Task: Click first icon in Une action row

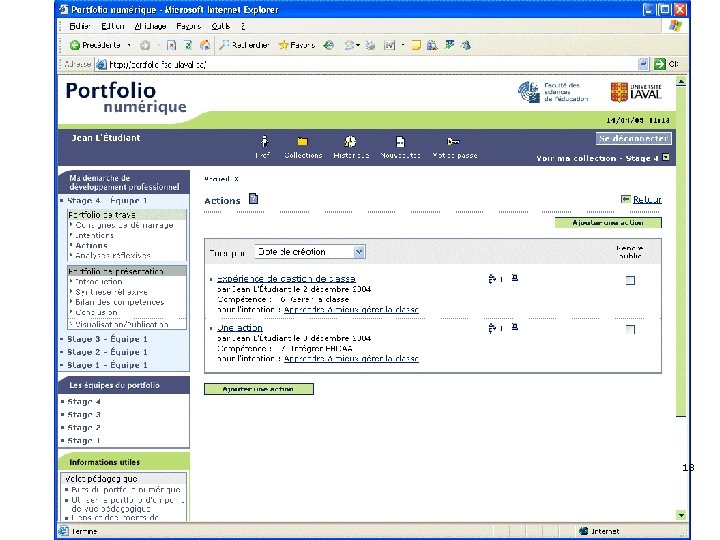Action: tap(494, 327)
